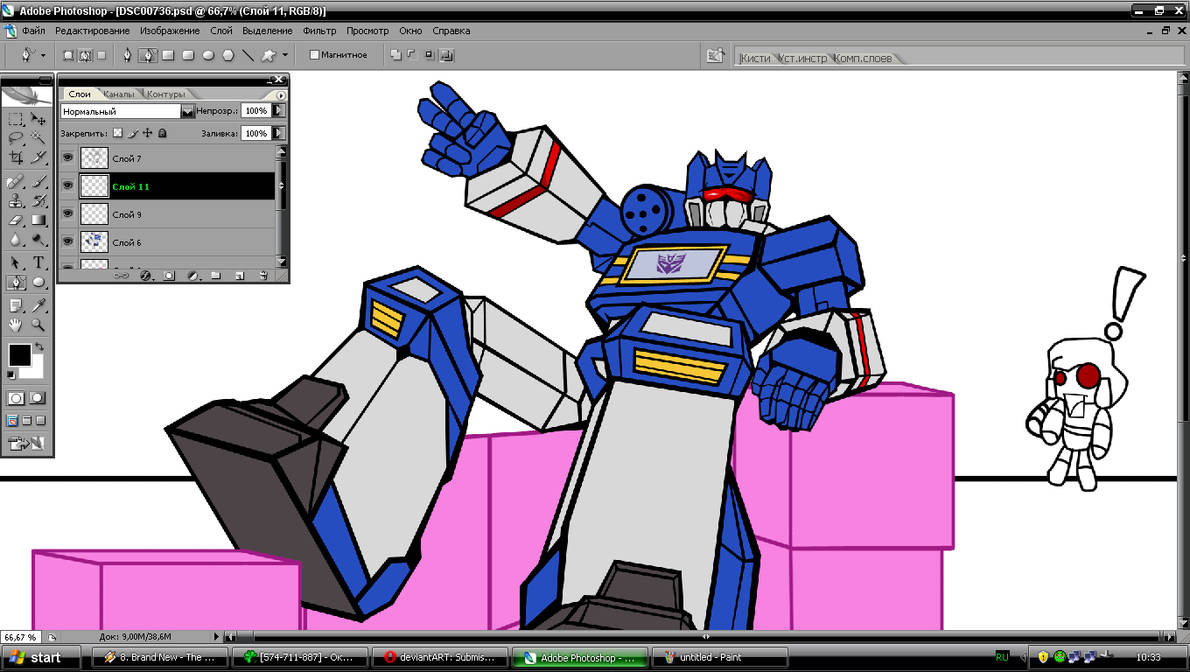
Task: Jump to ImageReady button
Action: click(27, 443)
